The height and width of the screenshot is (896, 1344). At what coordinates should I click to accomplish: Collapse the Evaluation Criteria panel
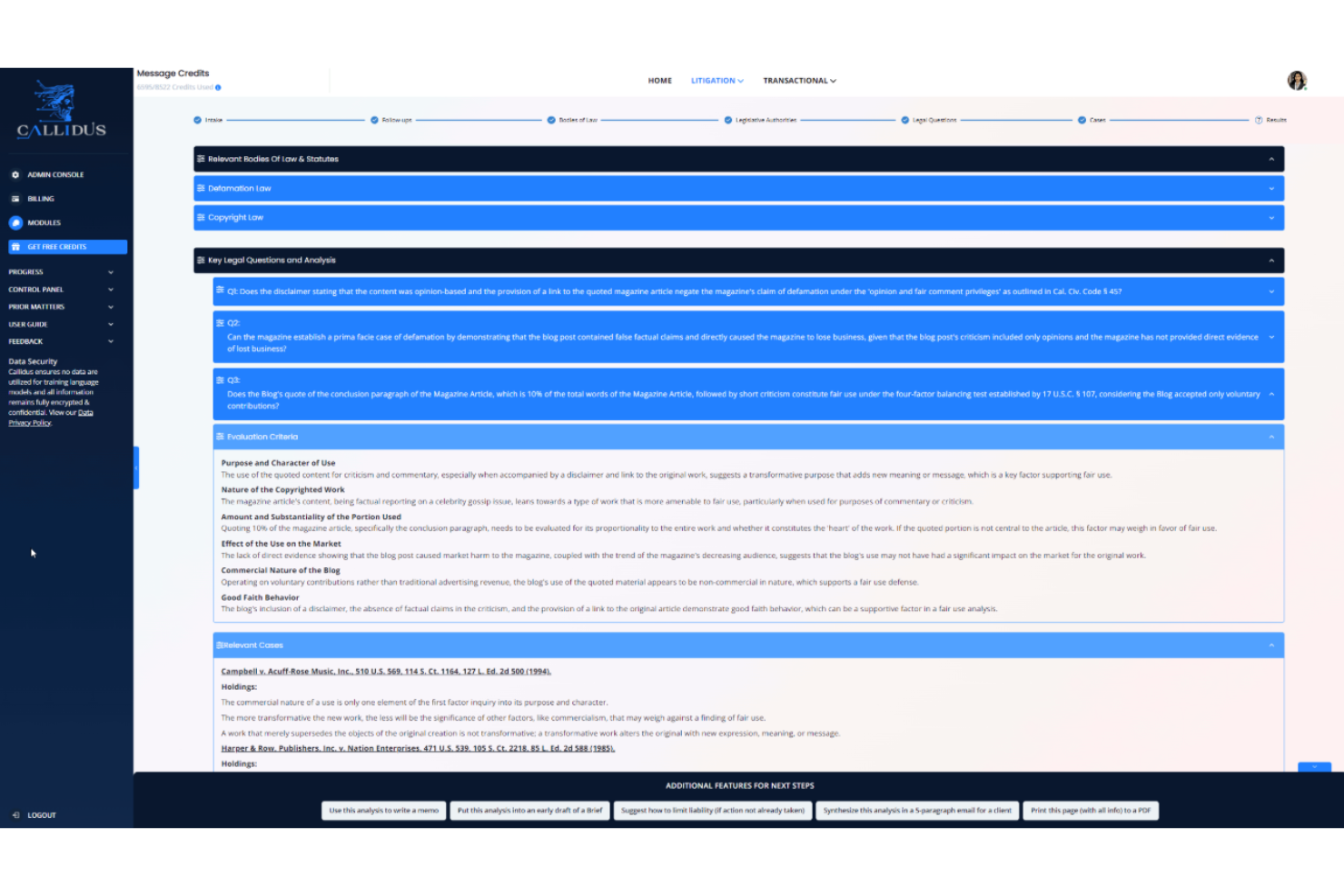1270,436
